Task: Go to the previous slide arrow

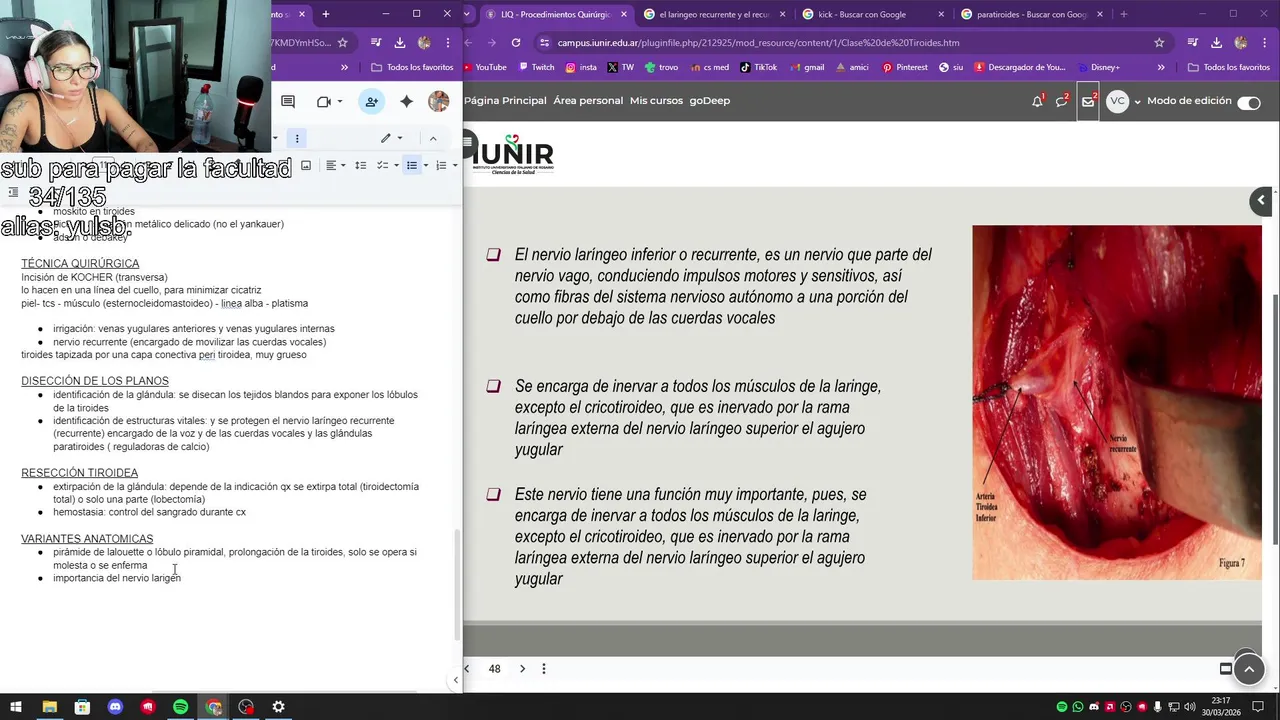Action: point(467,669)
